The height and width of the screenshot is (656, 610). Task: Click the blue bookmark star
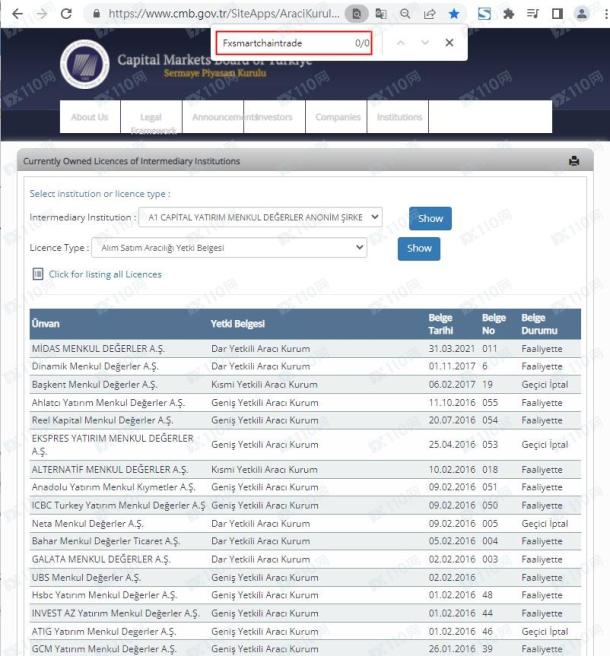click(x=454, y=14)
